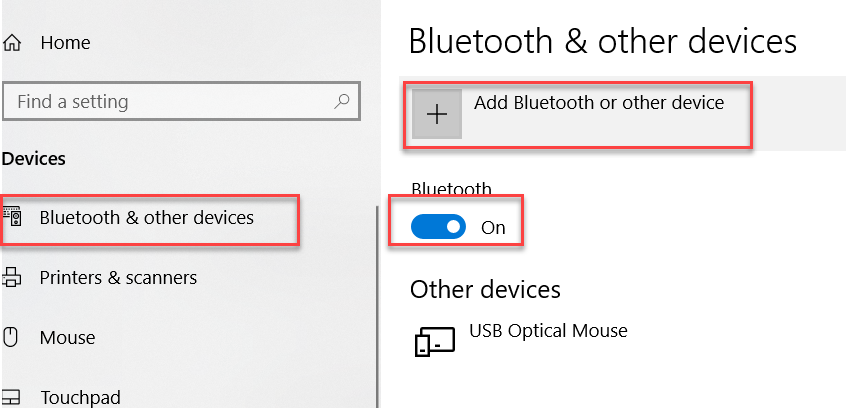Click the sidebar vertical scrollbar

[x=376, y=300]
